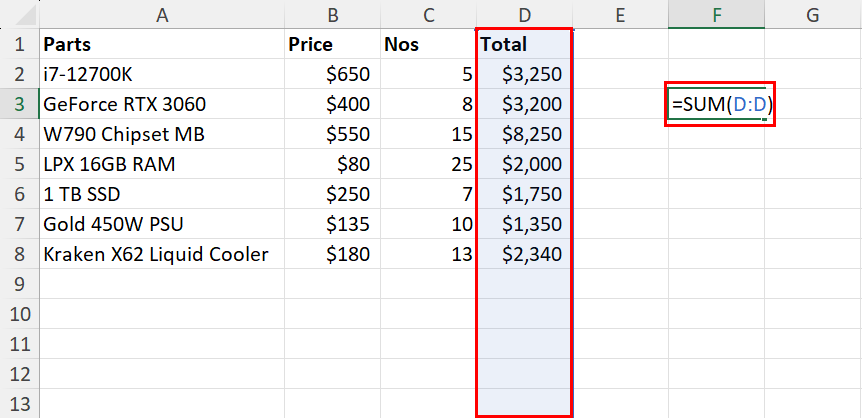Click the $80 price cell
Screen dimensions: 862x418
pos(332,163)
